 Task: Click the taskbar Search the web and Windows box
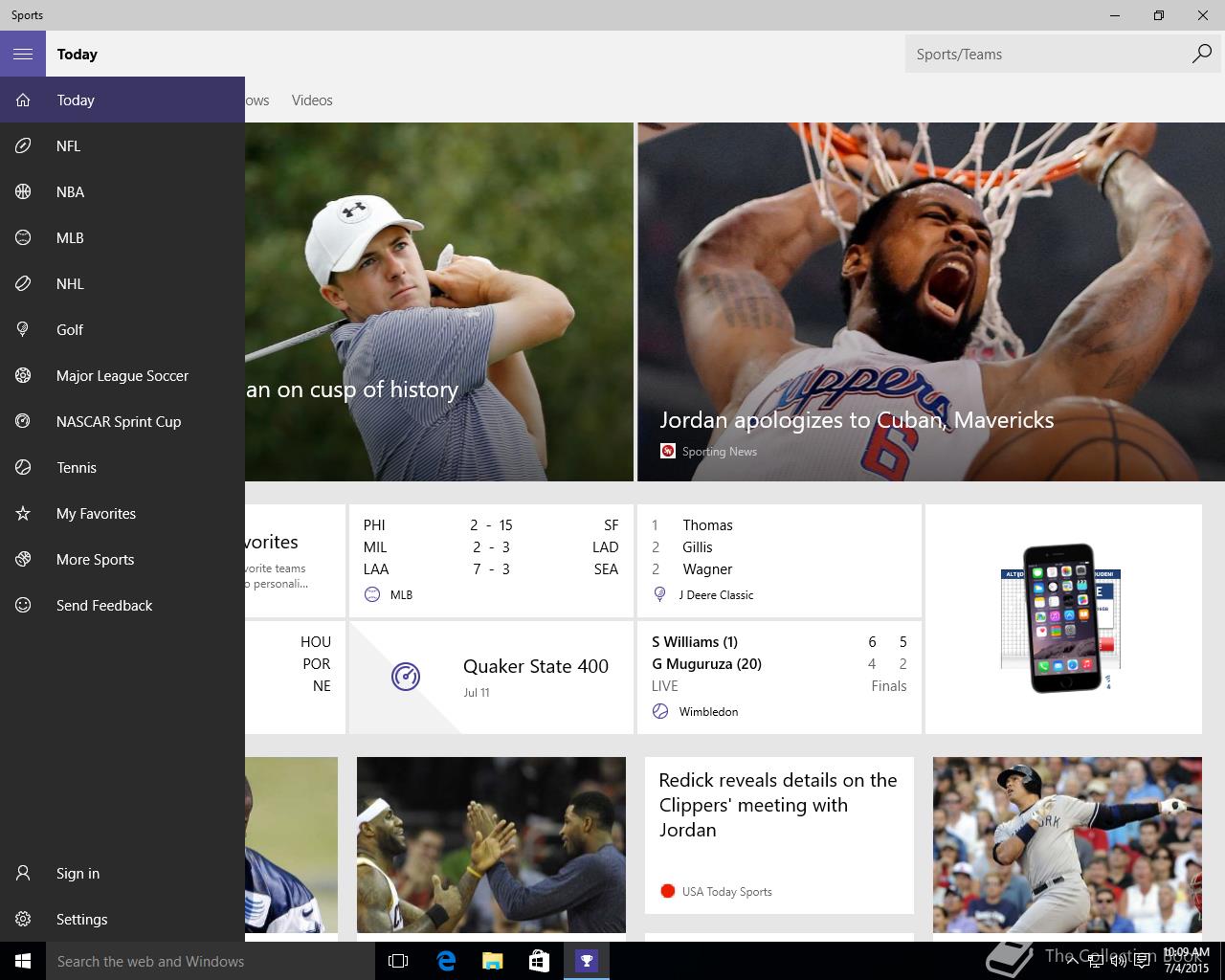click(211, 961)
